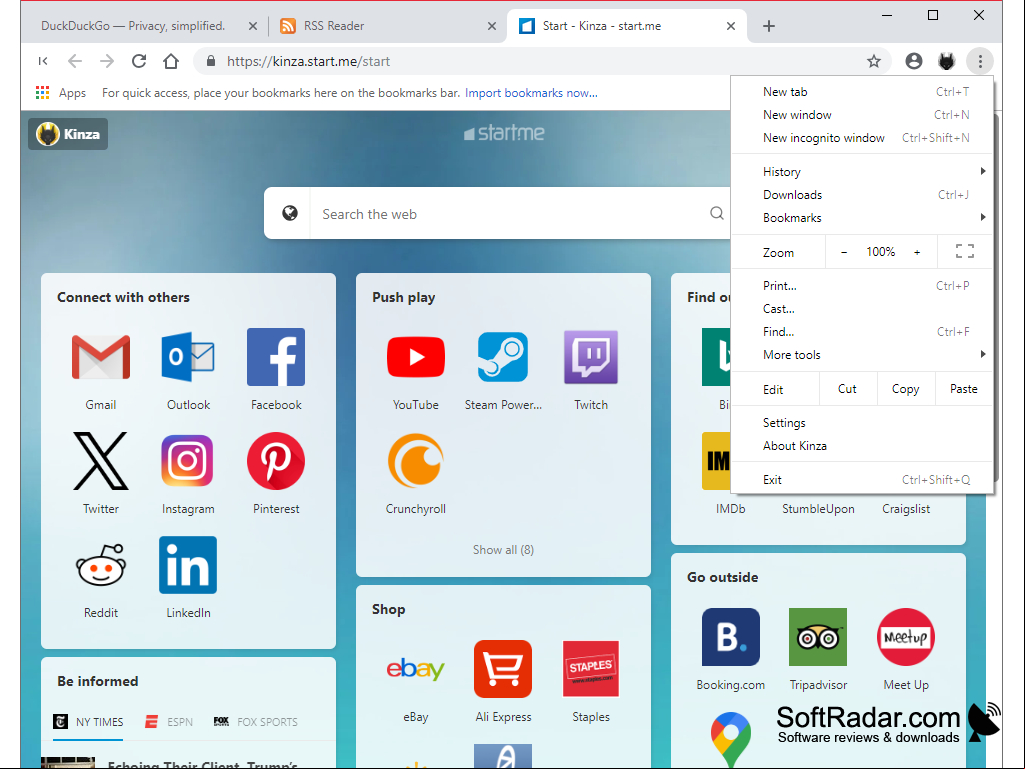
Task: Open the YouTube shortcut icon
Action: [416, 357]
